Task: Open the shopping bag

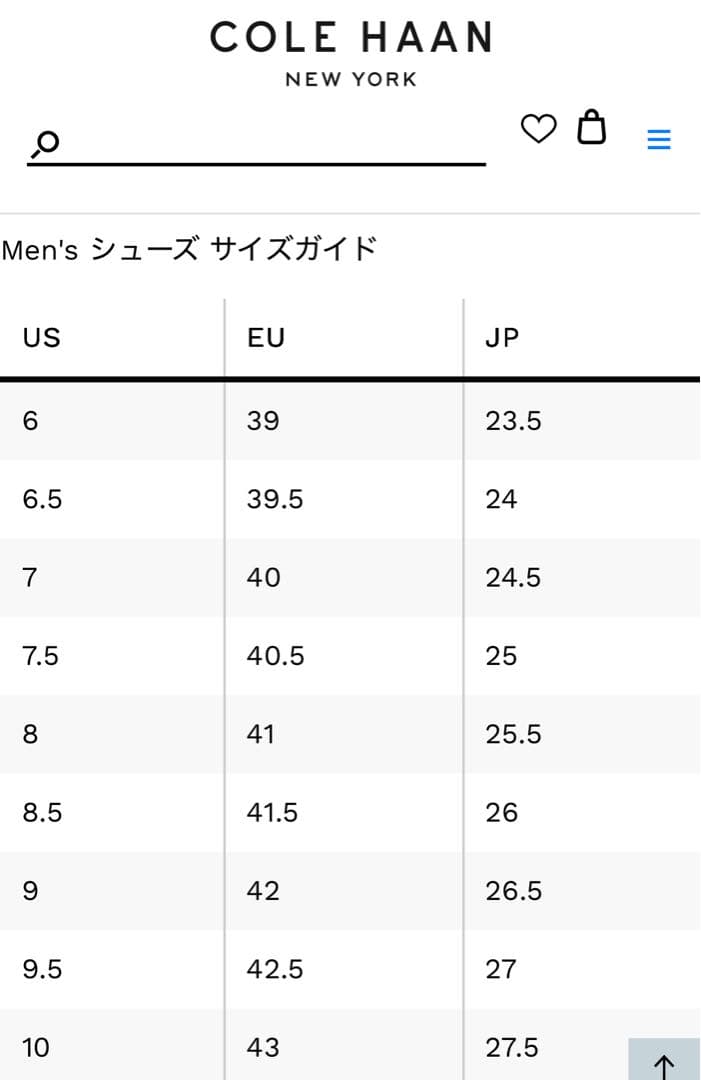Action: (592, 128)
